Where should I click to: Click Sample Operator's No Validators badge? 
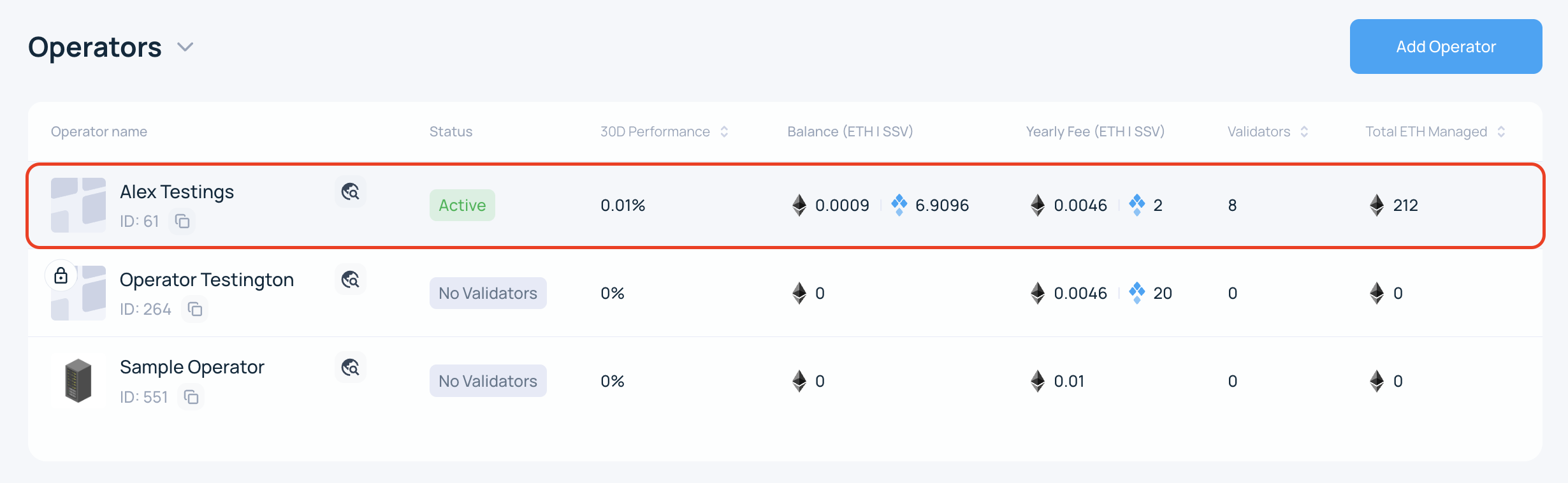[x=488, y=381]
